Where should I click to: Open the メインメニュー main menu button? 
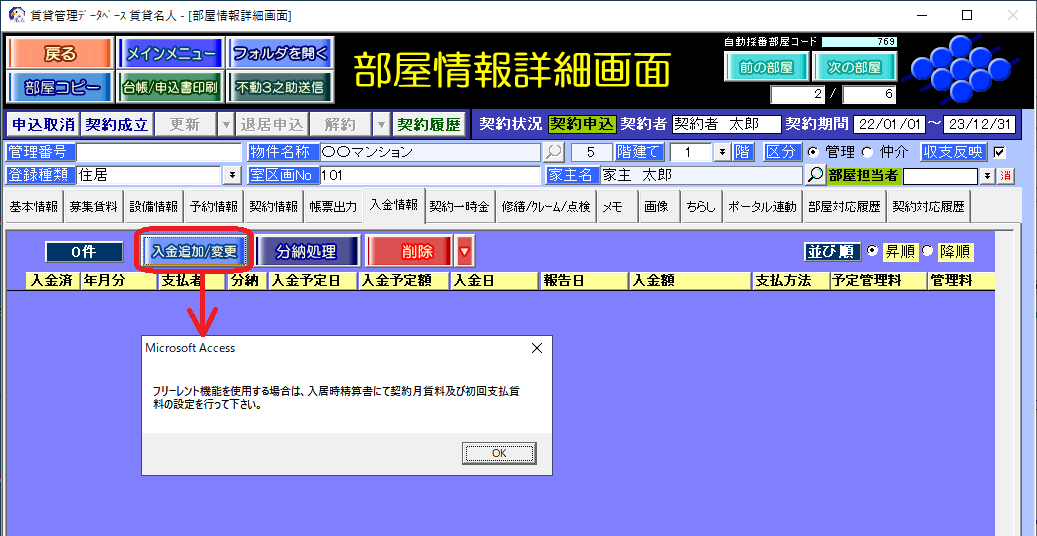(x=170, y=54)
